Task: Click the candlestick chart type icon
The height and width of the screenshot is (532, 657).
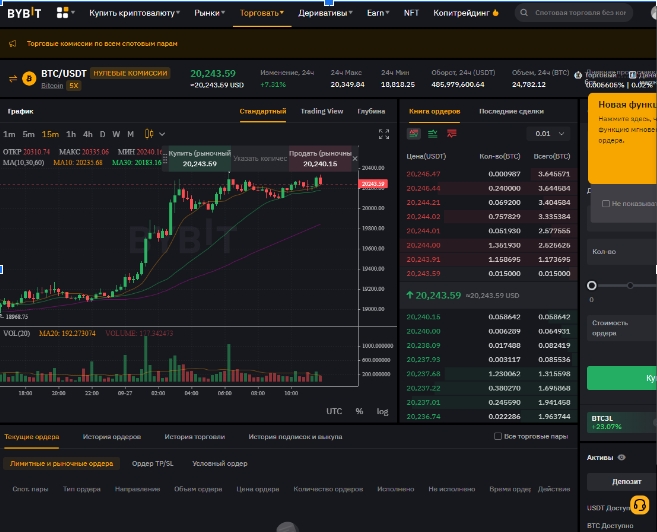Action: pos(150,134)
